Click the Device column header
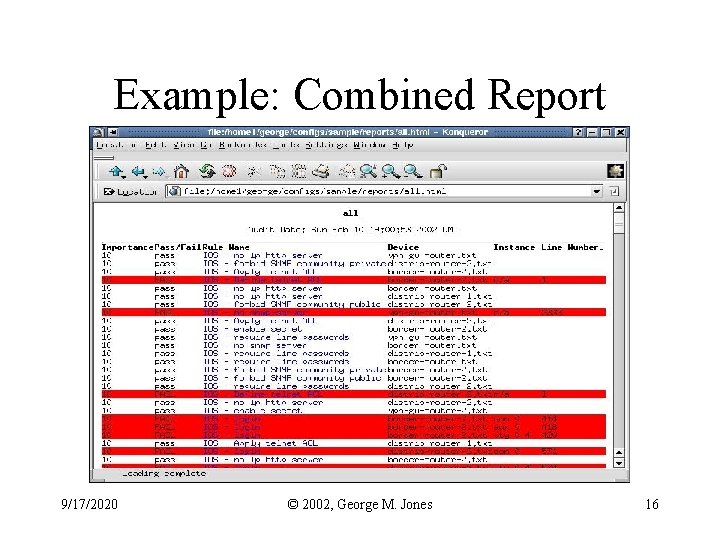This screenshot has height=540, width=720. click(403, 247)
